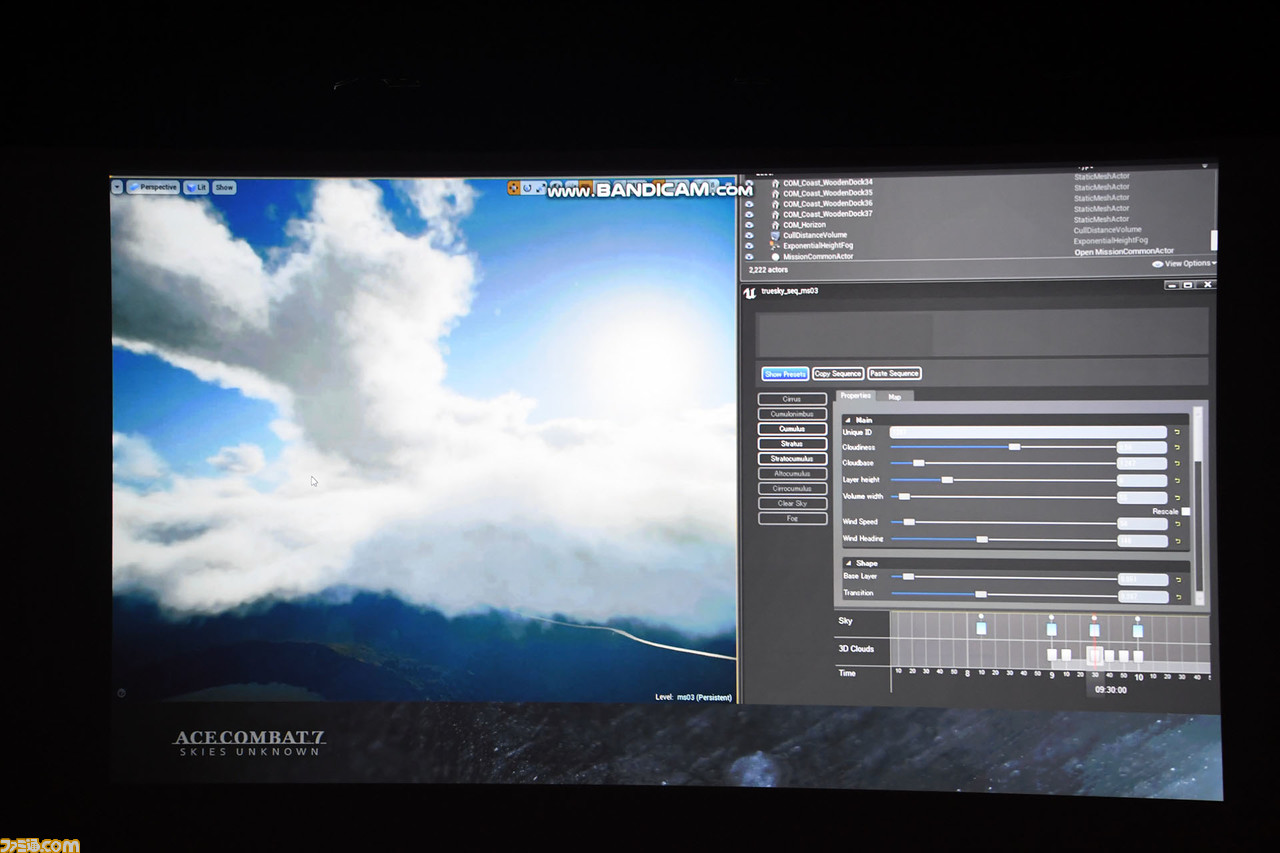Click the Layer height slider handle
The image size is (1280, 853).
pos(947,480)
